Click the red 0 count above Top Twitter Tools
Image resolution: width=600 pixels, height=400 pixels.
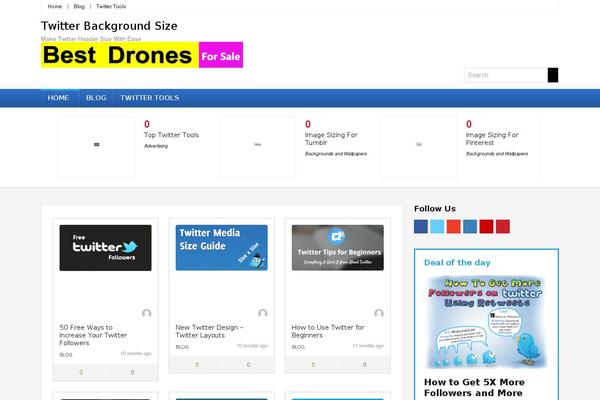tap(147, 124)
